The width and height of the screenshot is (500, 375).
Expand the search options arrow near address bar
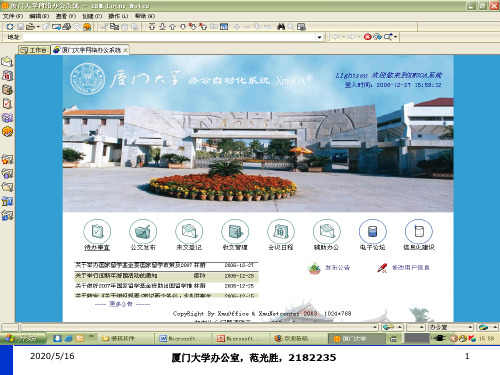point(395,37)
